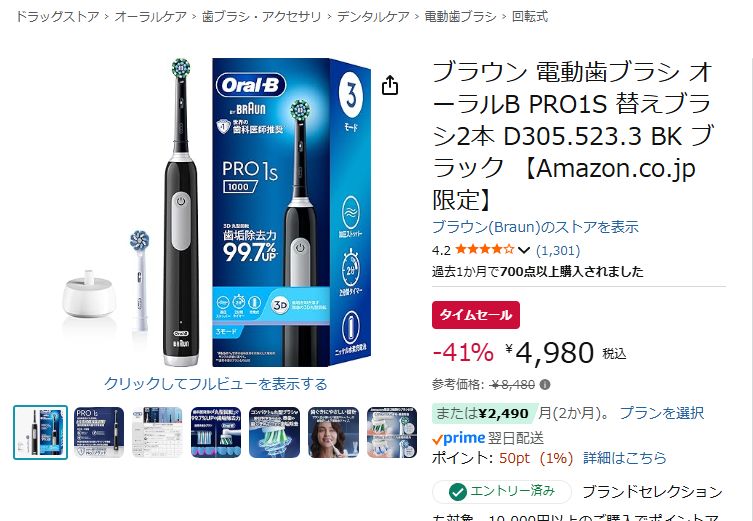Viewport: 753px width, 521px height.
Task: Open オーラルケア breadcrumb link
Action: [150, 17]
